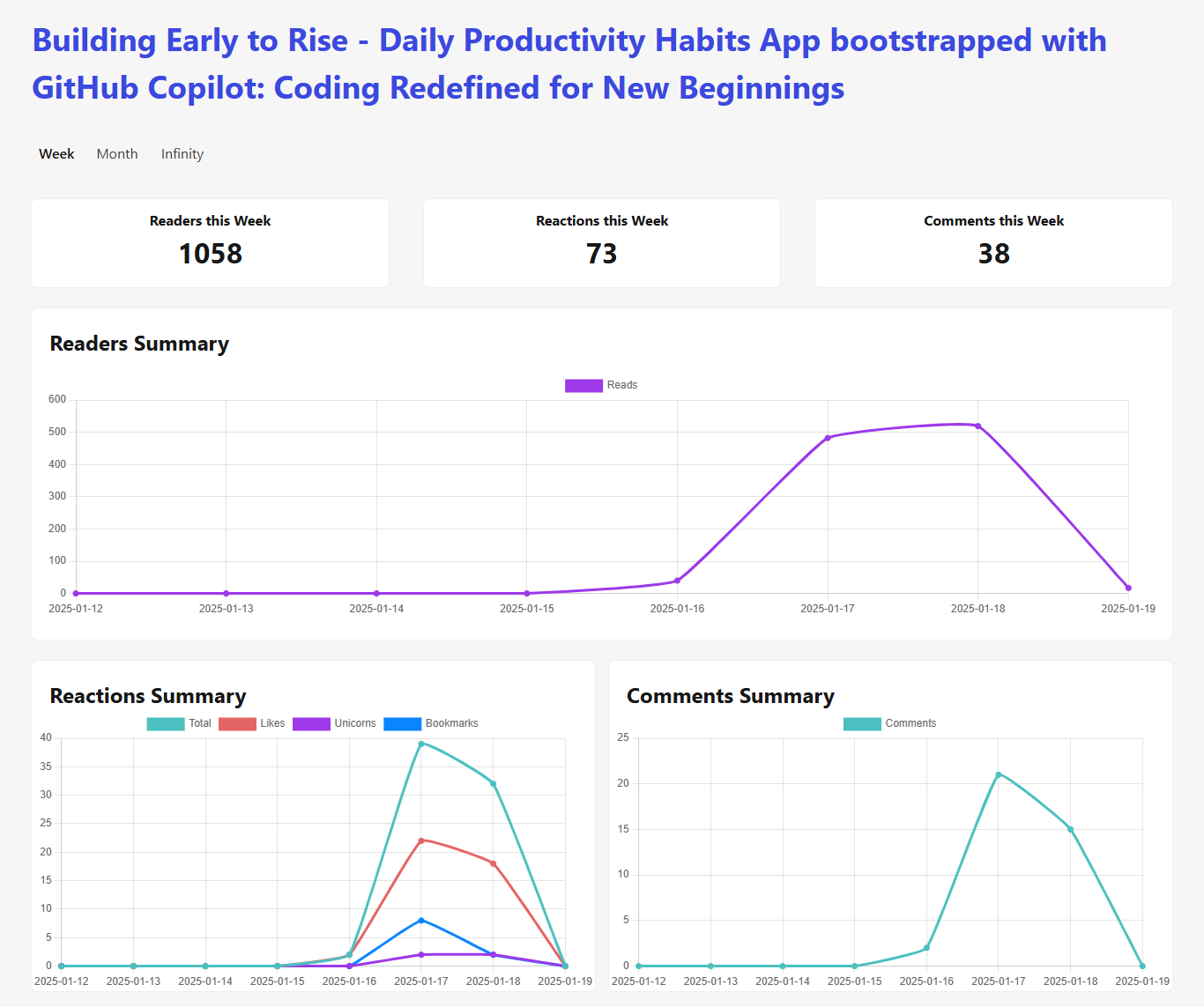Click Comments peak point on 2025-01-17
Image resolution: width=1204 pixels, height=1007 pixels.
pyautogui.click(x=999, y=774)
